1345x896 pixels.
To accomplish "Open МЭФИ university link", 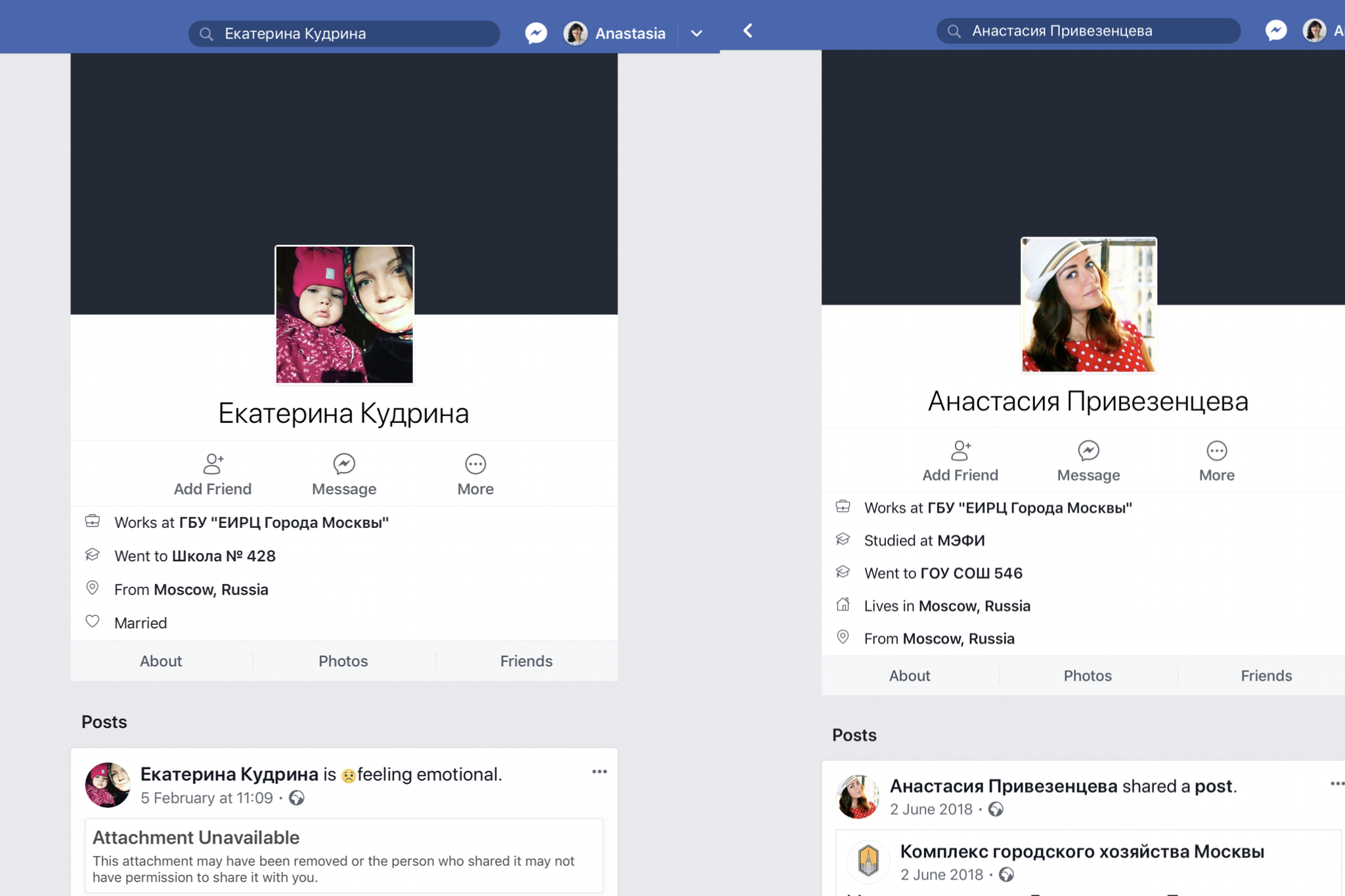I will (960, 540).
